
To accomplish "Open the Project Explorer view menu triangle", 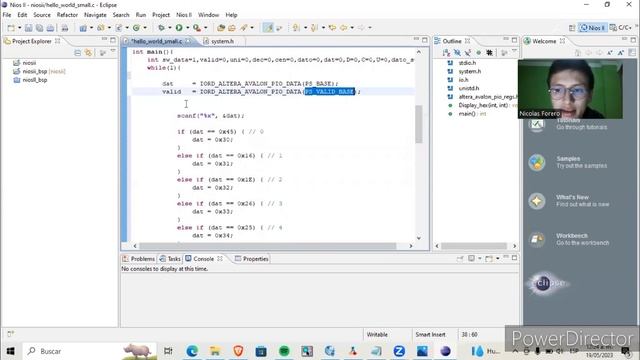I will tap(113, 51).
